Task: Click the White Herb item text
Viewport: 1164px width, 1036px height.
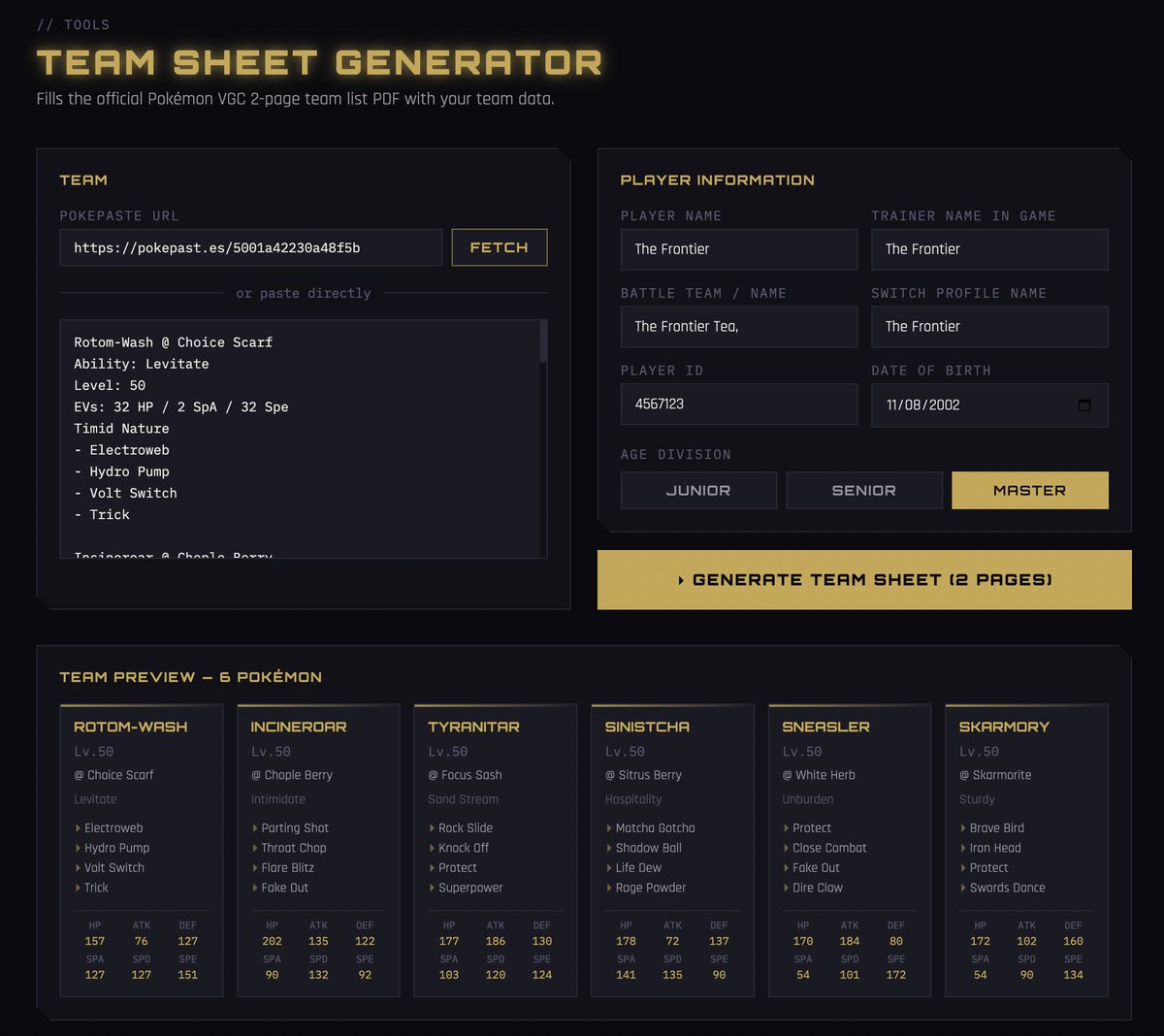Action: [819, 775]
